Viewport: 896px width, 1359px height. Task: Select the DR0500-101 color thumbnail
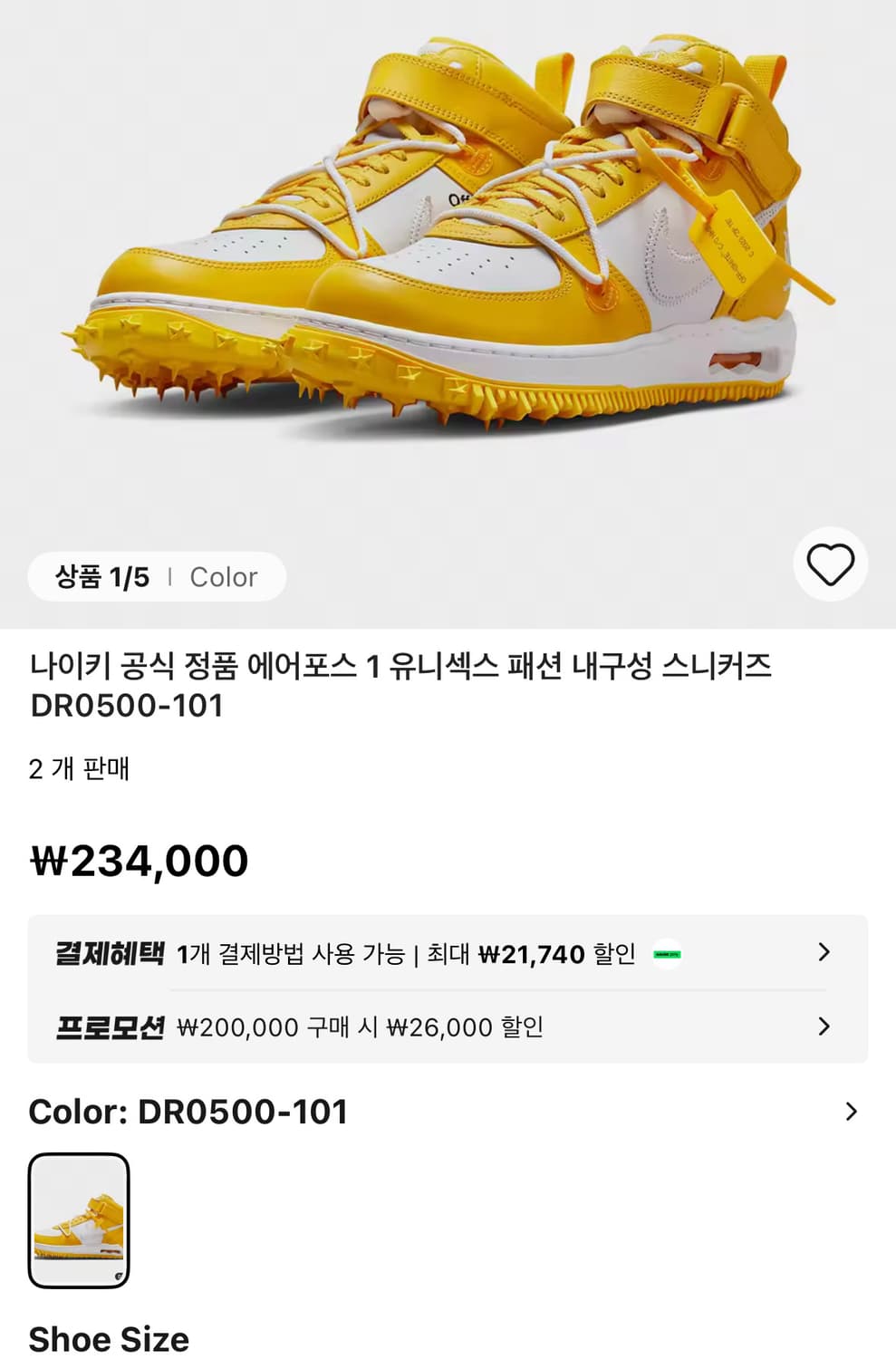point(79,1220)
